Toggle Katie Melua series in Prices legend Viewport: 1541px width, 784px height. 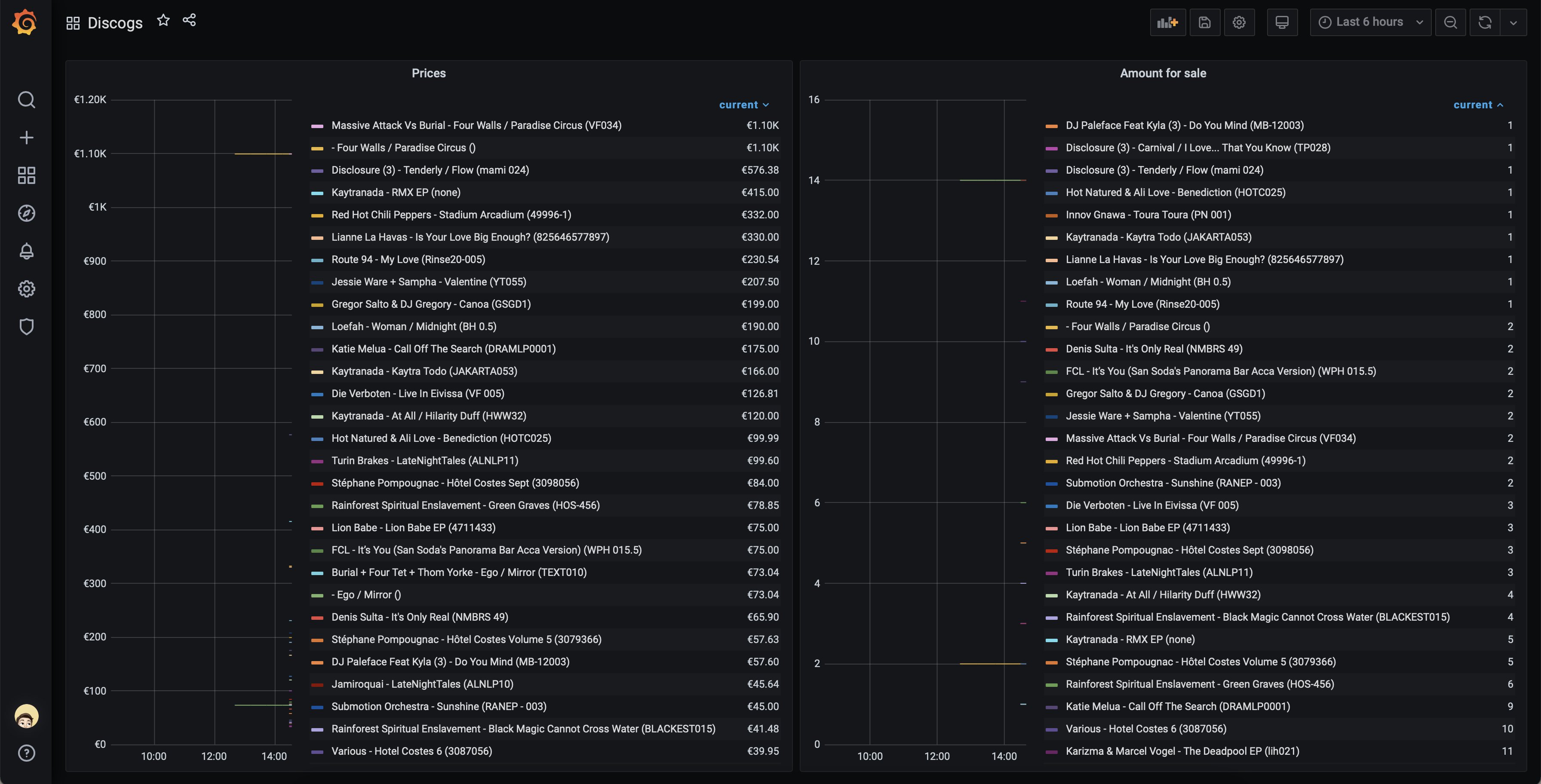[443, 349]
